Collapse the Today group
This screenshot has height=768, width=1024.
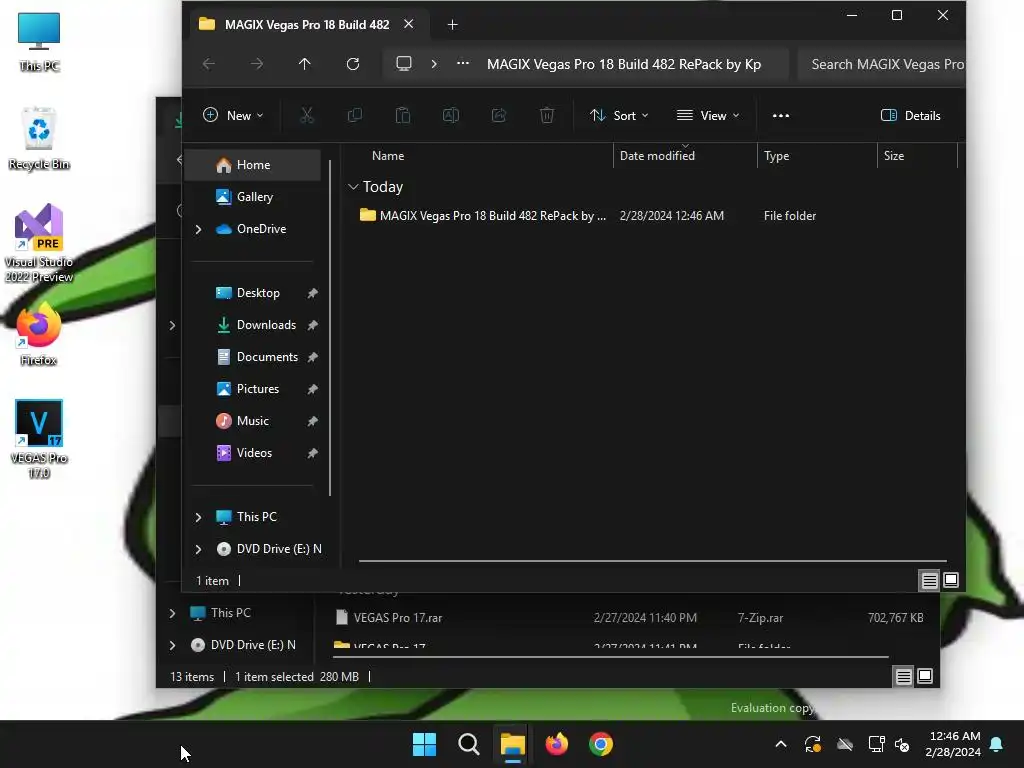click(x=353, y=187)
